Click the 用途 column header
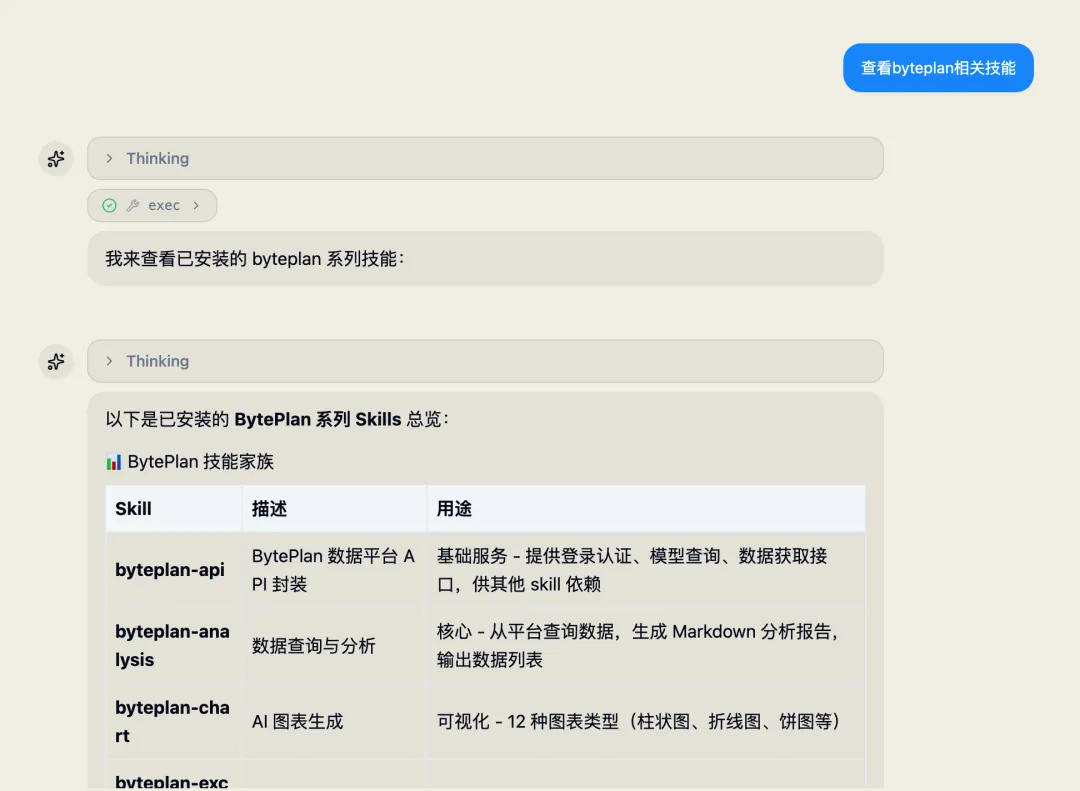The height and width of the screenshot is (791, 1080). [646, 508]
